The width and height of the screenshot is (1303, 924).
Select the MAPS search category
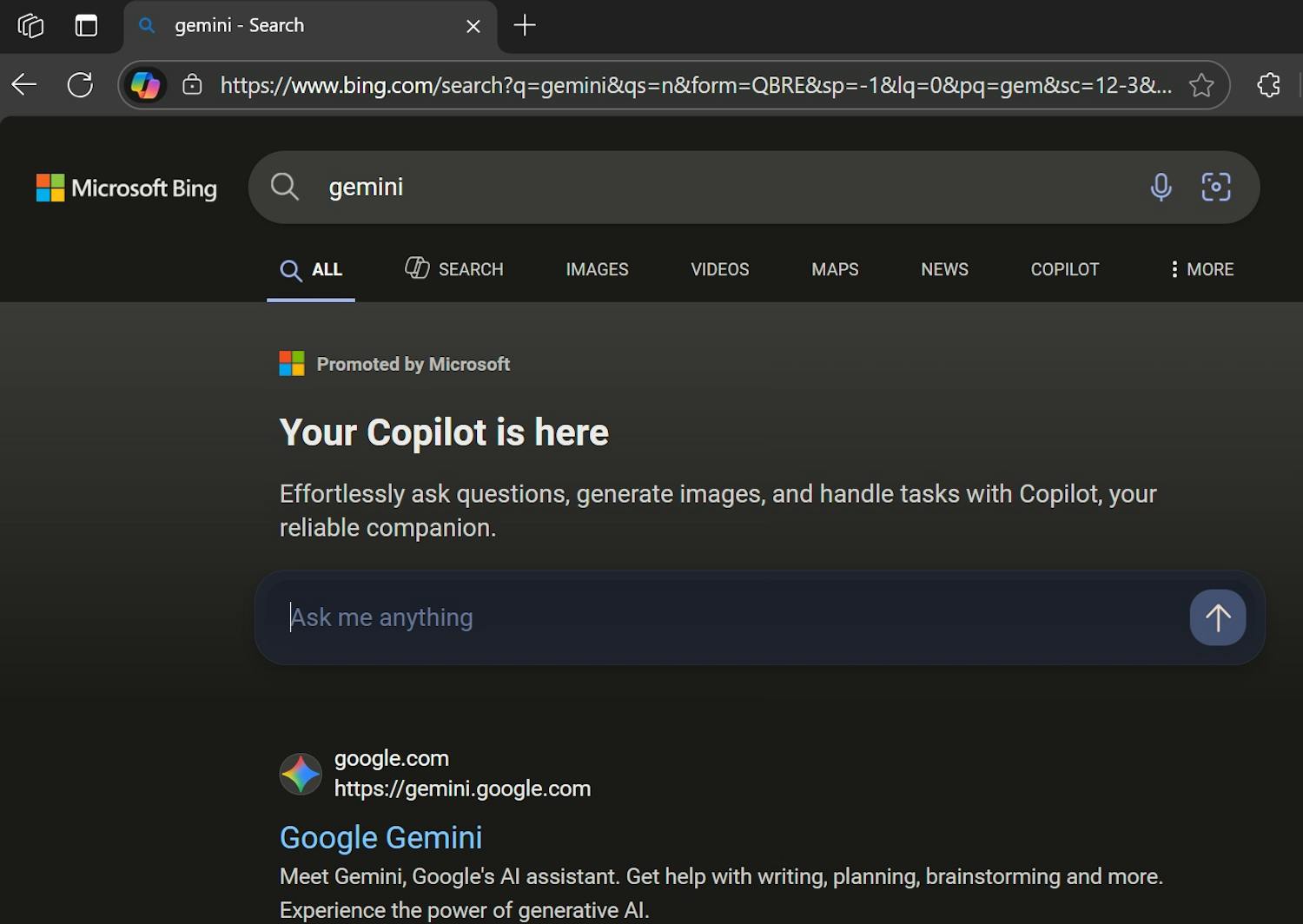[834, 269]
